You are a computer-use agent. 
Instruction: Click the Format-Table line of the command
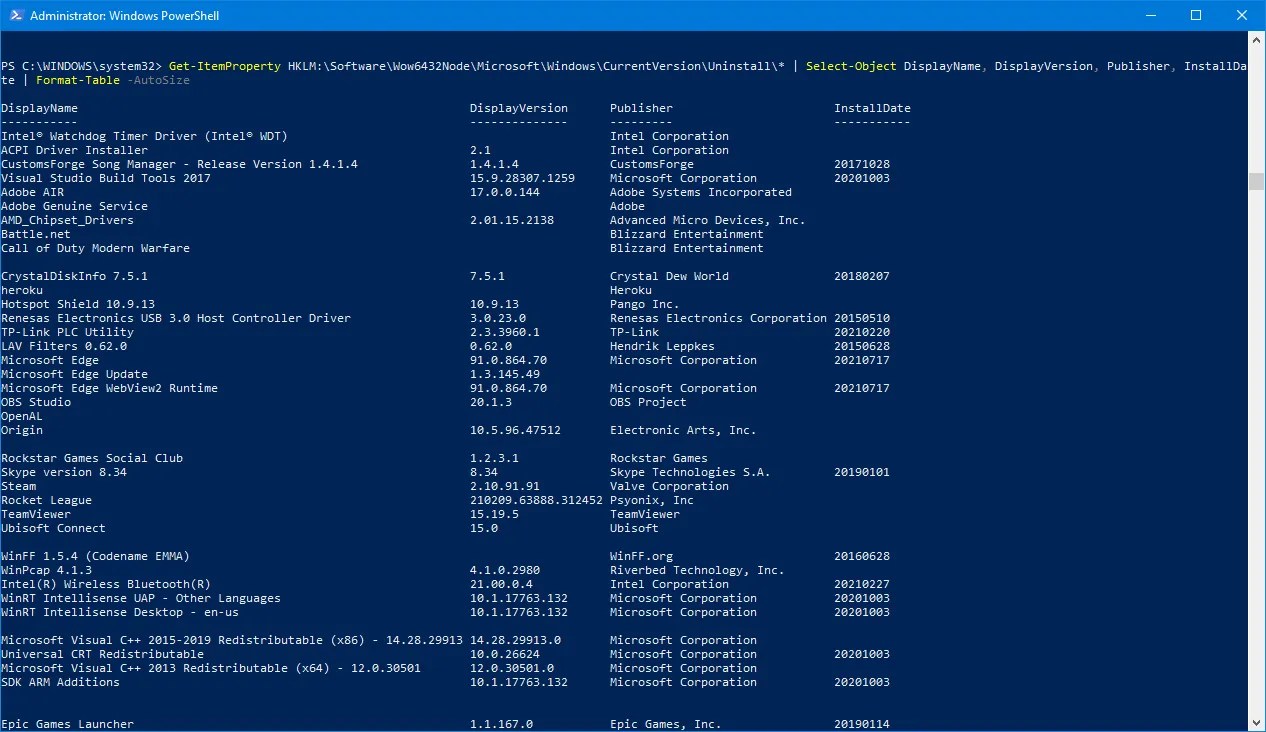point(77,79)
